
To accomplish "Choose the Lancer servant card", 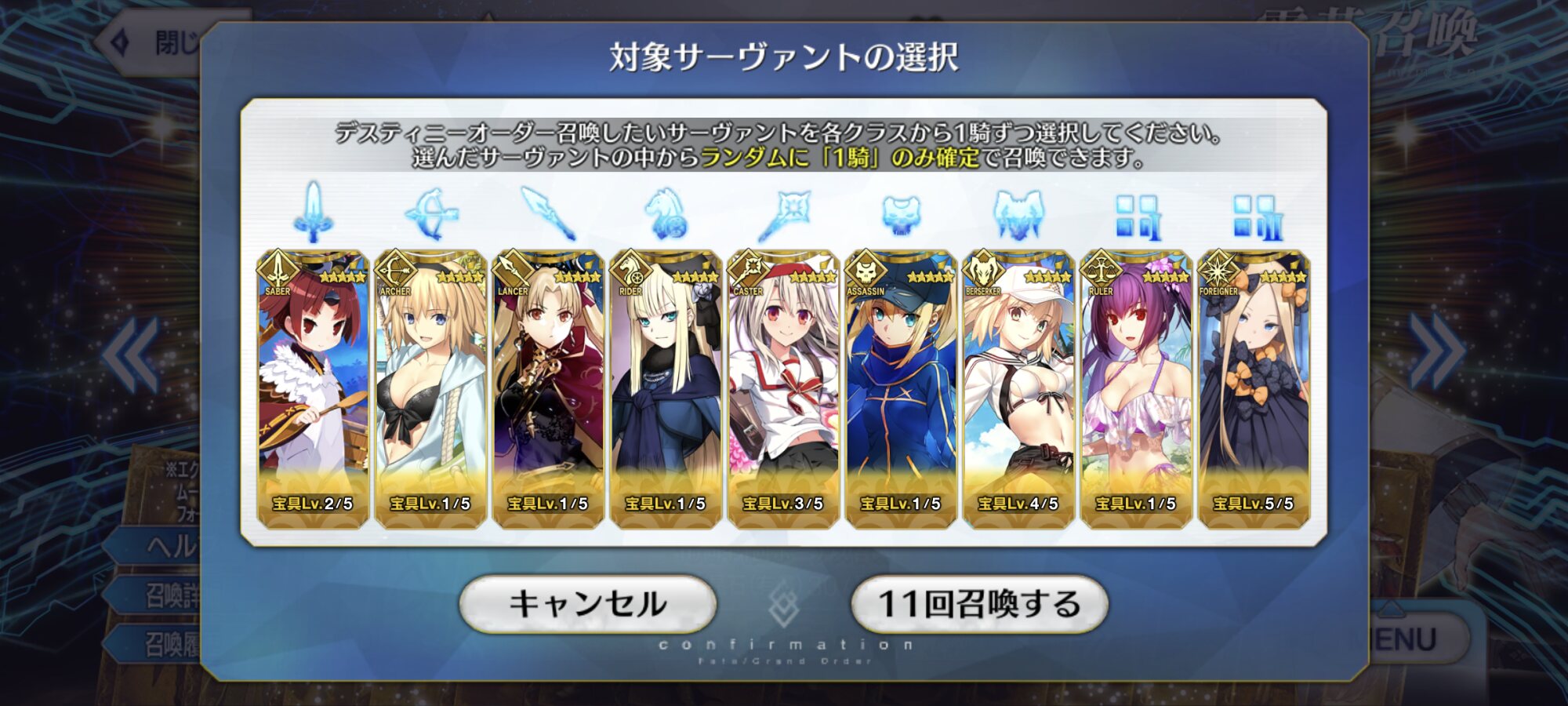I will pyautogui.click(x=548, y=389).
